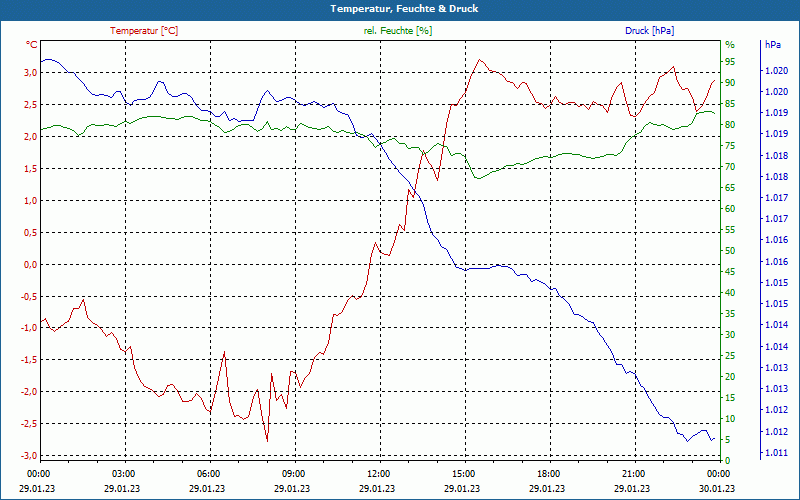Click the '0,0' temperature axis value
800x500 pixels.
click(x=31, y=264)
